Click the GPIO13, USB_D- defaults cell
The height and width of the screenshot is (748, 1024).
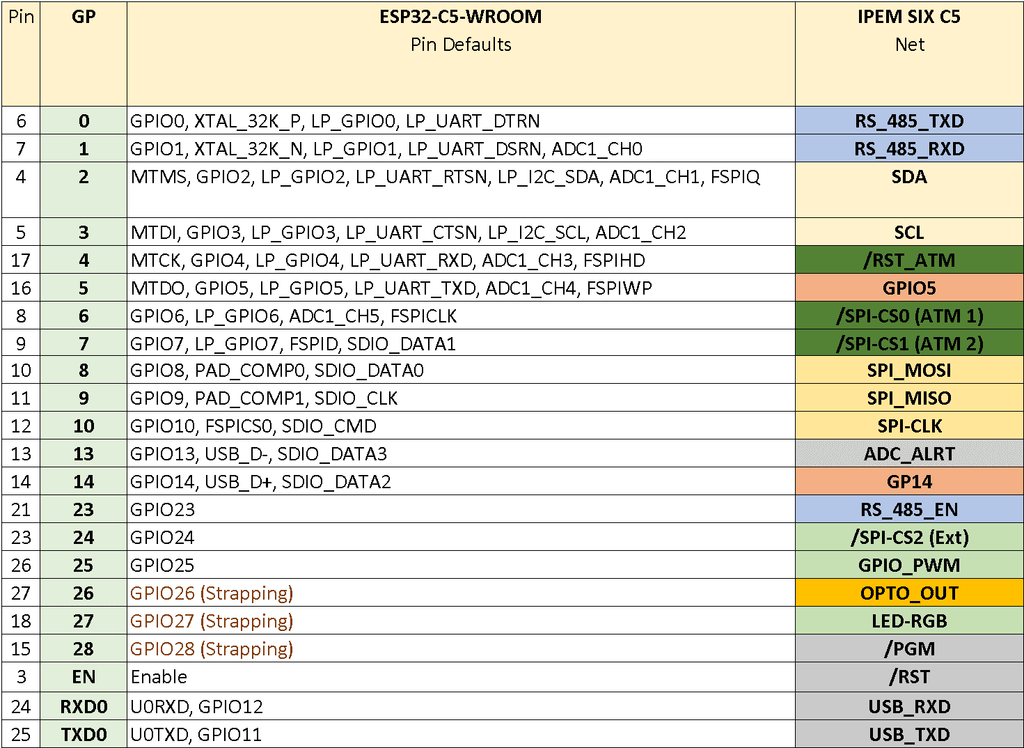pyautogui.click(x=461, y=454)
